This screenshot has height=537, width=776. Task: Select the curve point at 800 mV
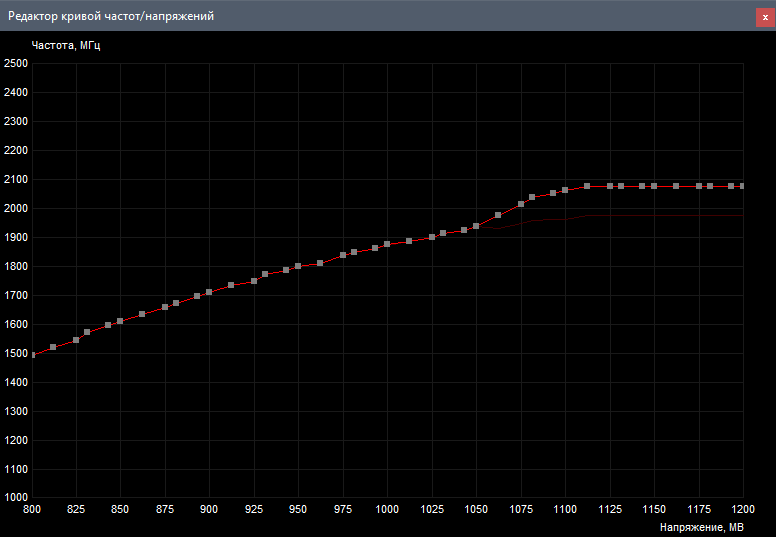pos(33,355)
